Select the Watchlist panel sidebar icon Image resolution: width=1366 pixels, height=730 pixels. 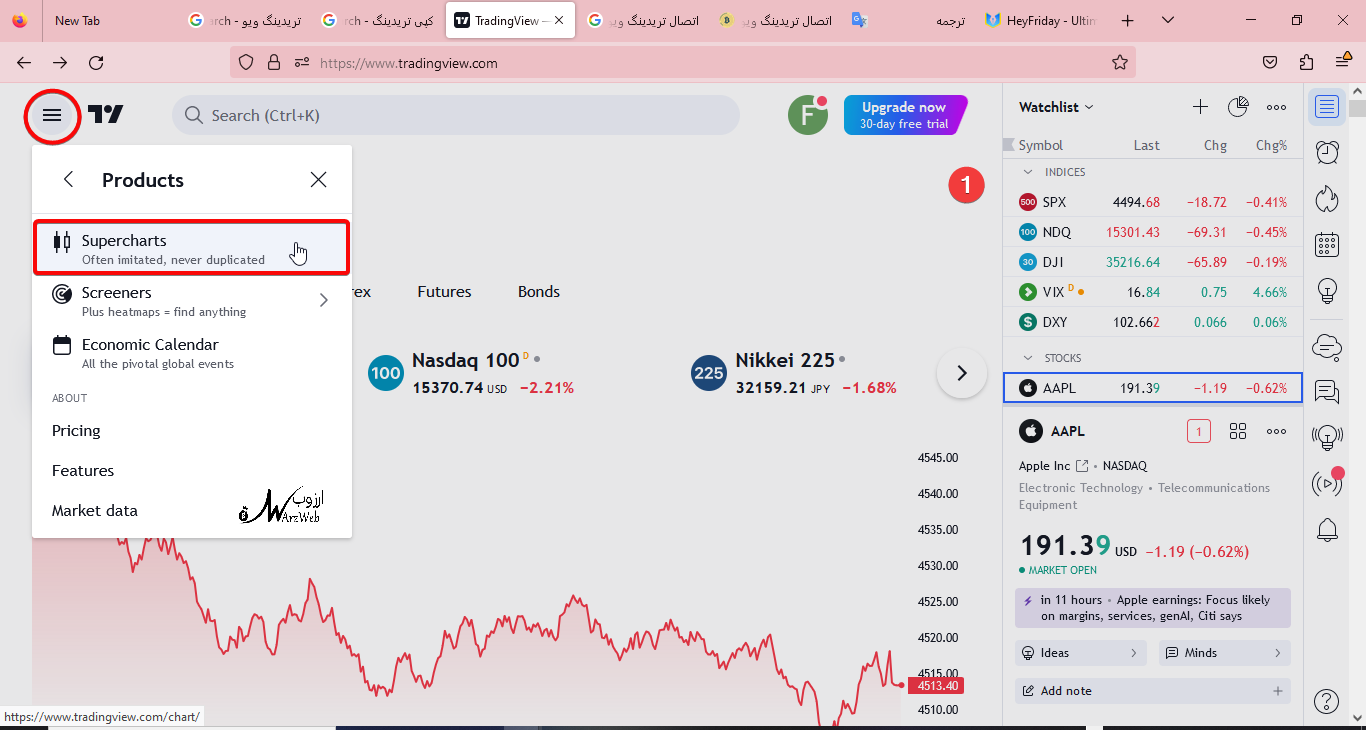coord(1327,107)
